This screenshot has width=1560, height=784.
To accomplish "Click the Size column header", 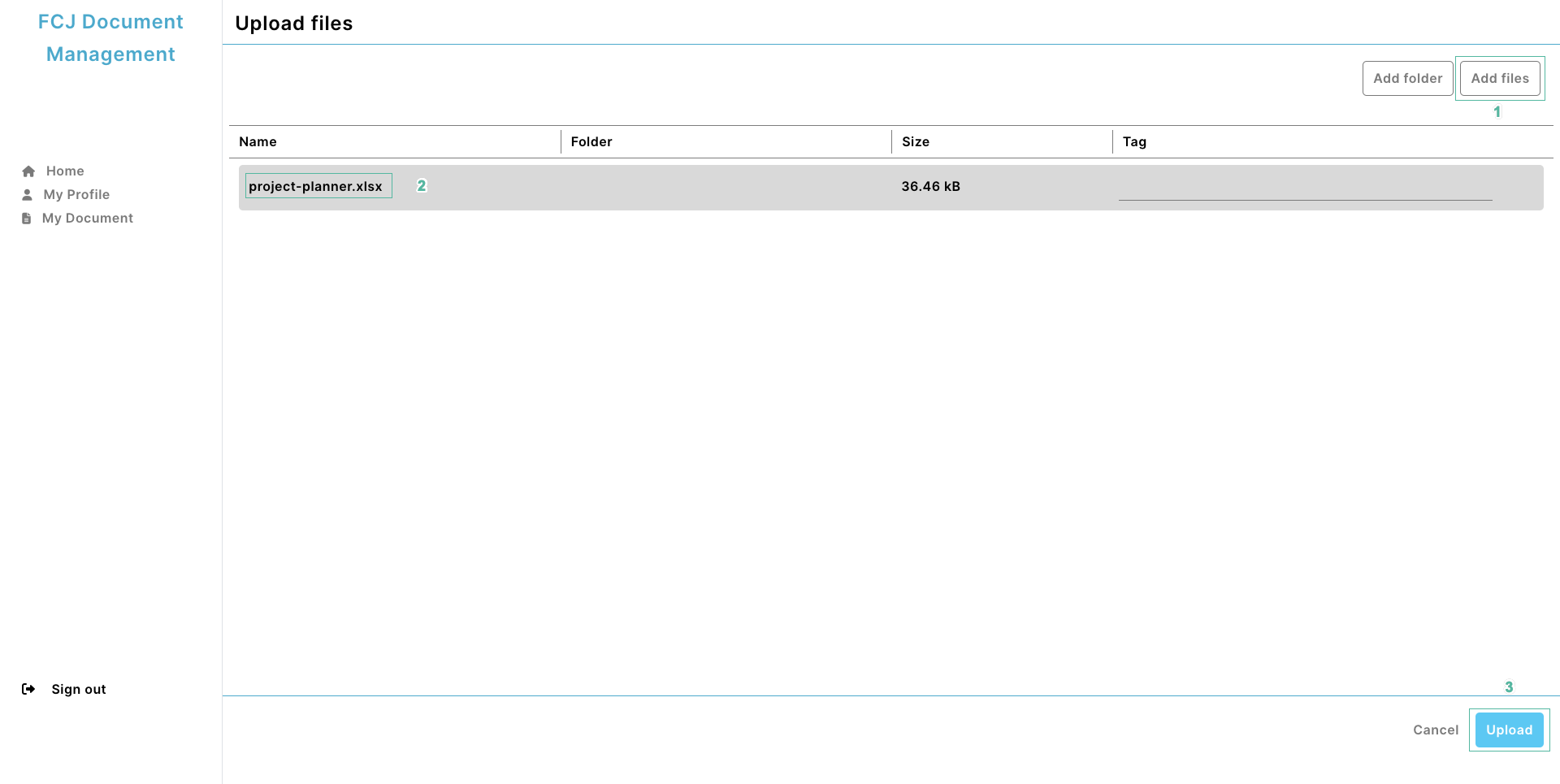I will coord(915,142).
